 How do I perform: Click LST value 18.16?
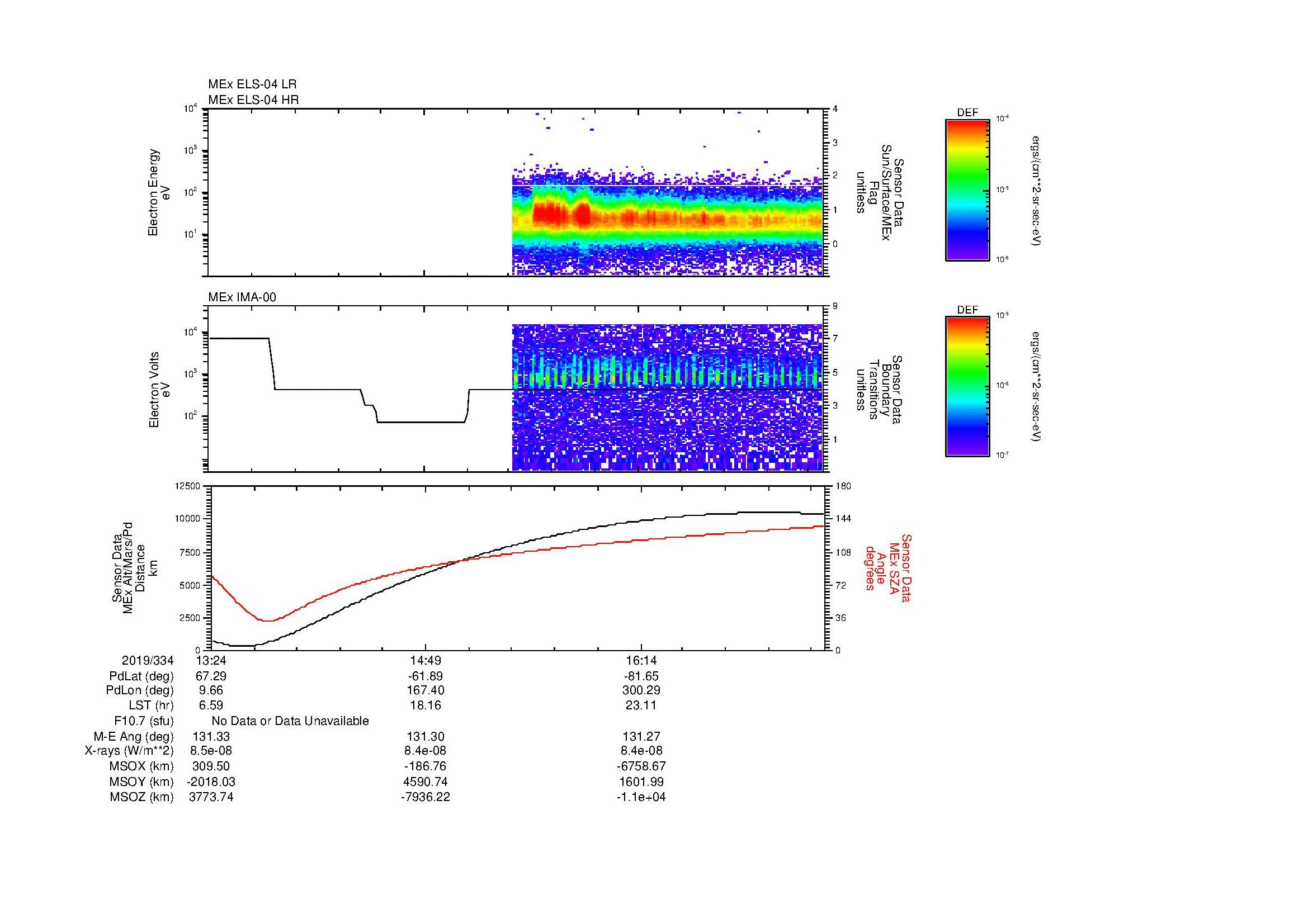click(426, 705)
